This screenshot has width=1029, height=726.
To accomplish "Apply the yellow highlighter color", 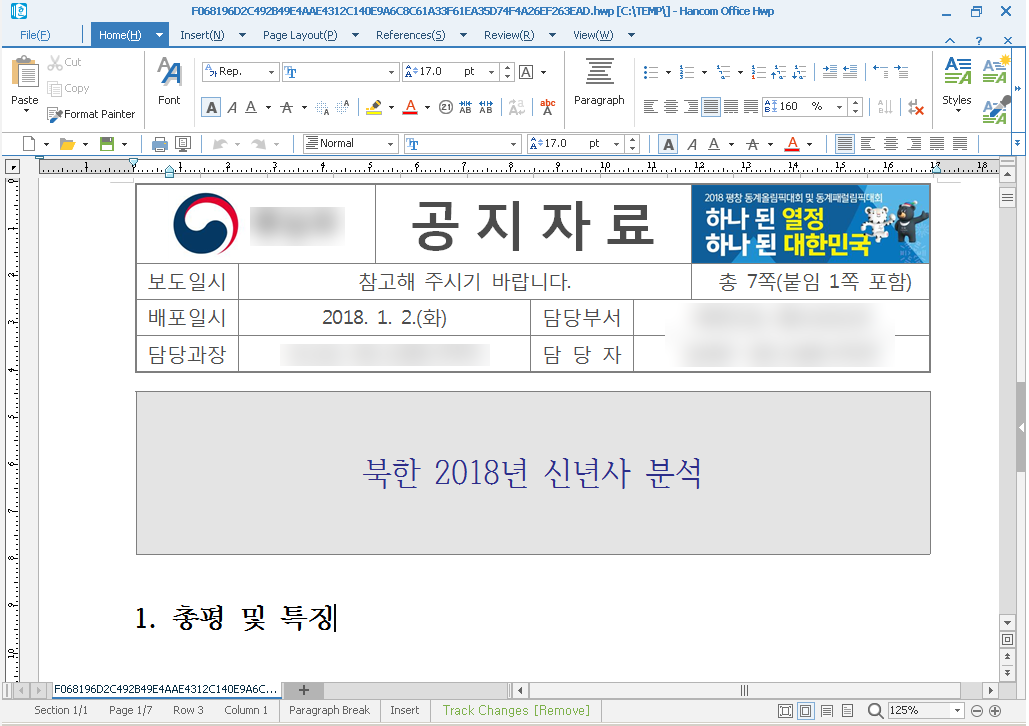I will (x=374, y=108).
